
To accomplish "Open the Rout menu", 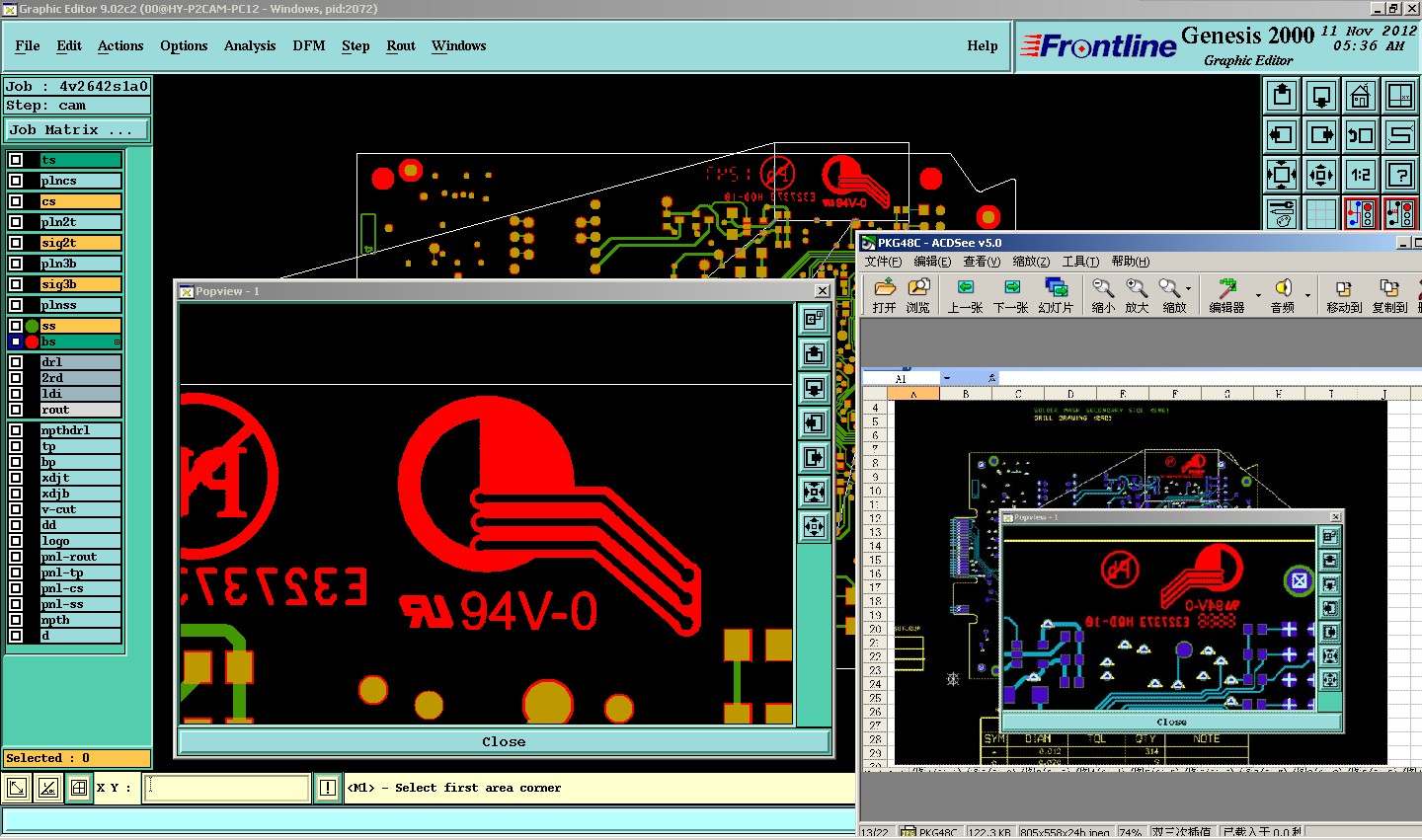I will click(x=401, y=45).
